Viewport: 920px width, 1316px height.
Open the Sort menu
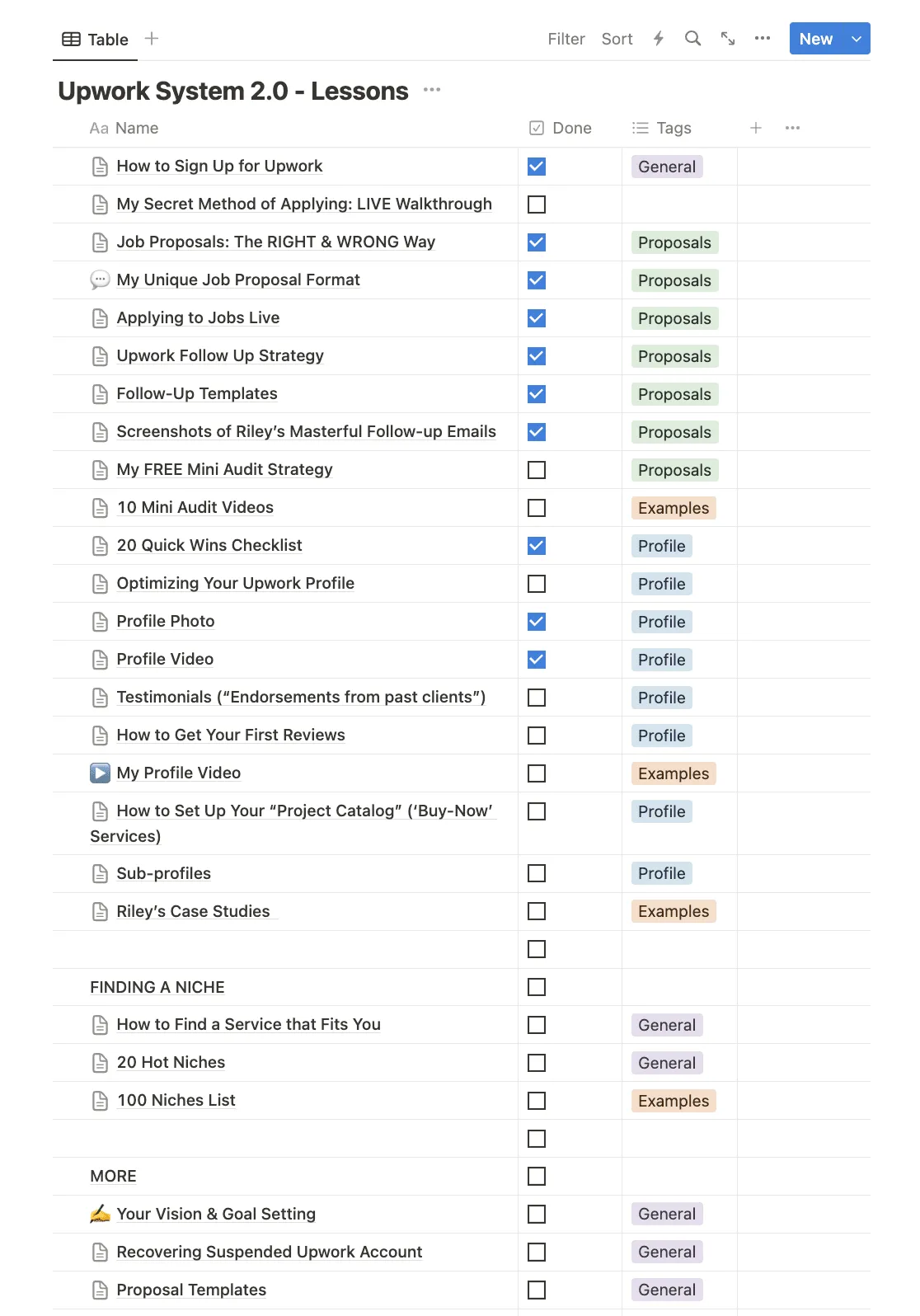(617, 39)
